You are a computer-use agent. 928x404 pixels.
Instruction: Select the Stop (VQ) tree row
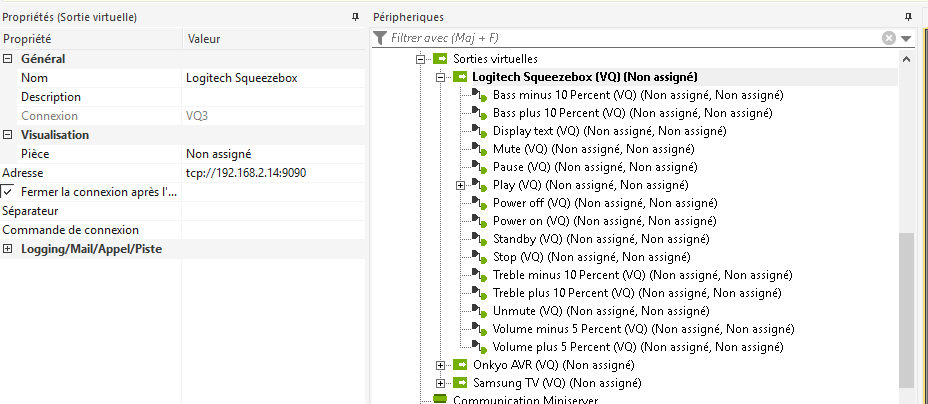tap(591, 257)
